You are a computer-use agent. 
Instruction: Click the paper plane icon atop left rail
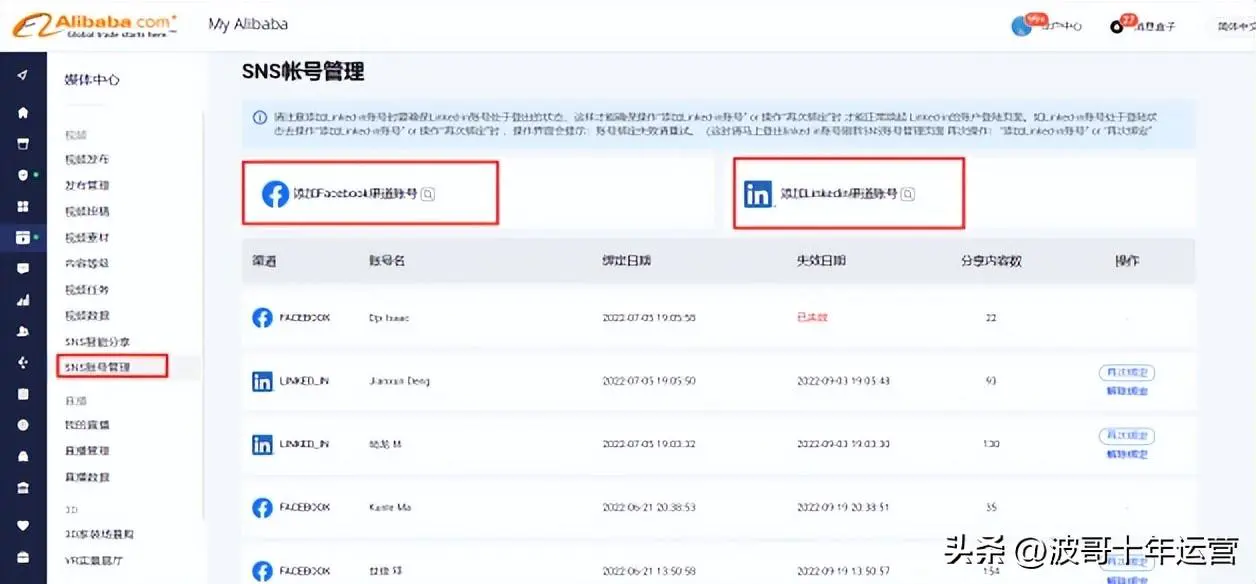(23, 76)
